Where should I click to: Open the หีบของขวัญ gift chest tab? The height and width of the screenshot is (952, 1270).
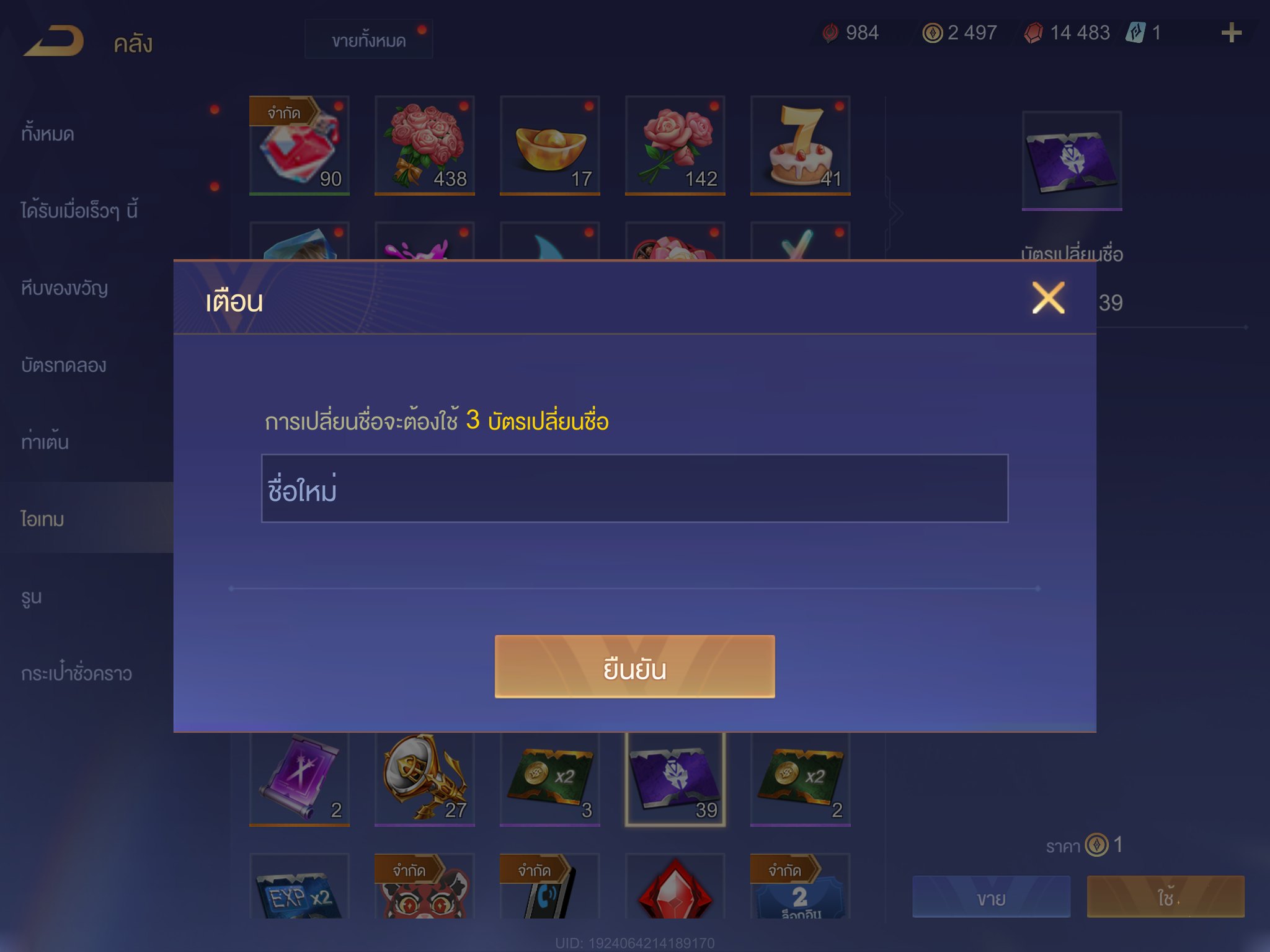(x=64, y=288)
